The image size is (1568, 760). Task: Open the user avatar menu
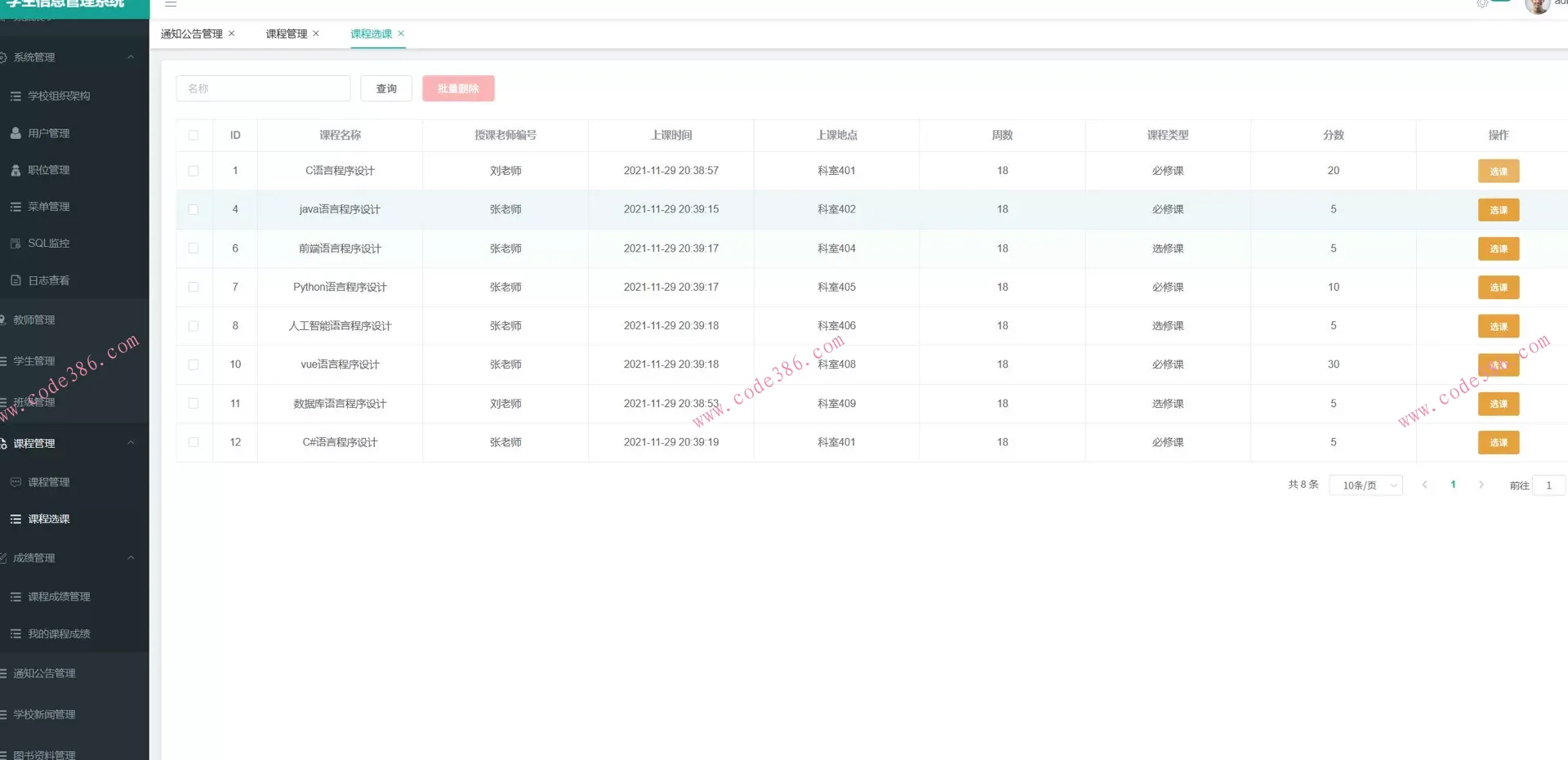[x=1537, y=6]
